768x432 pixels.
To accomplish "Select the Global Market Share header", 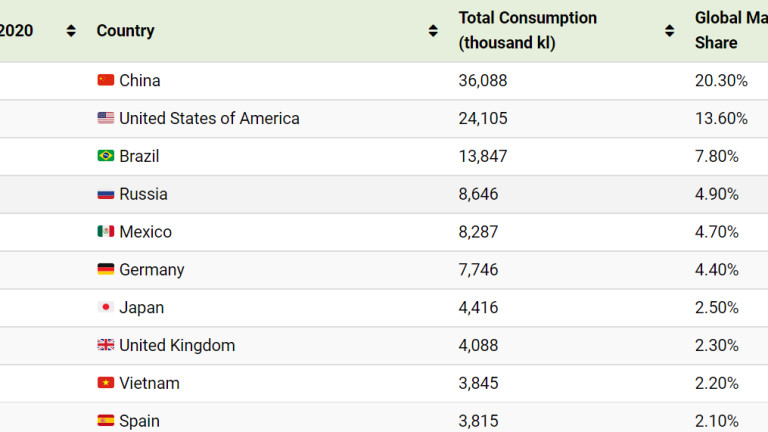I will [731, 30].
